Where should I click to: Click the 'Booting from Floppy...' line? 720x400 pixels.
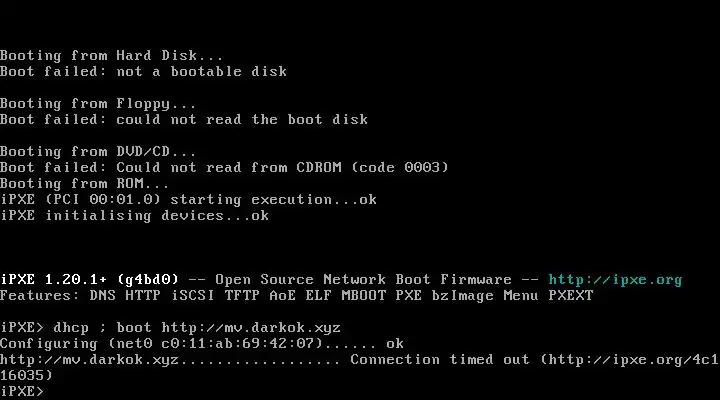pos(98,104)
